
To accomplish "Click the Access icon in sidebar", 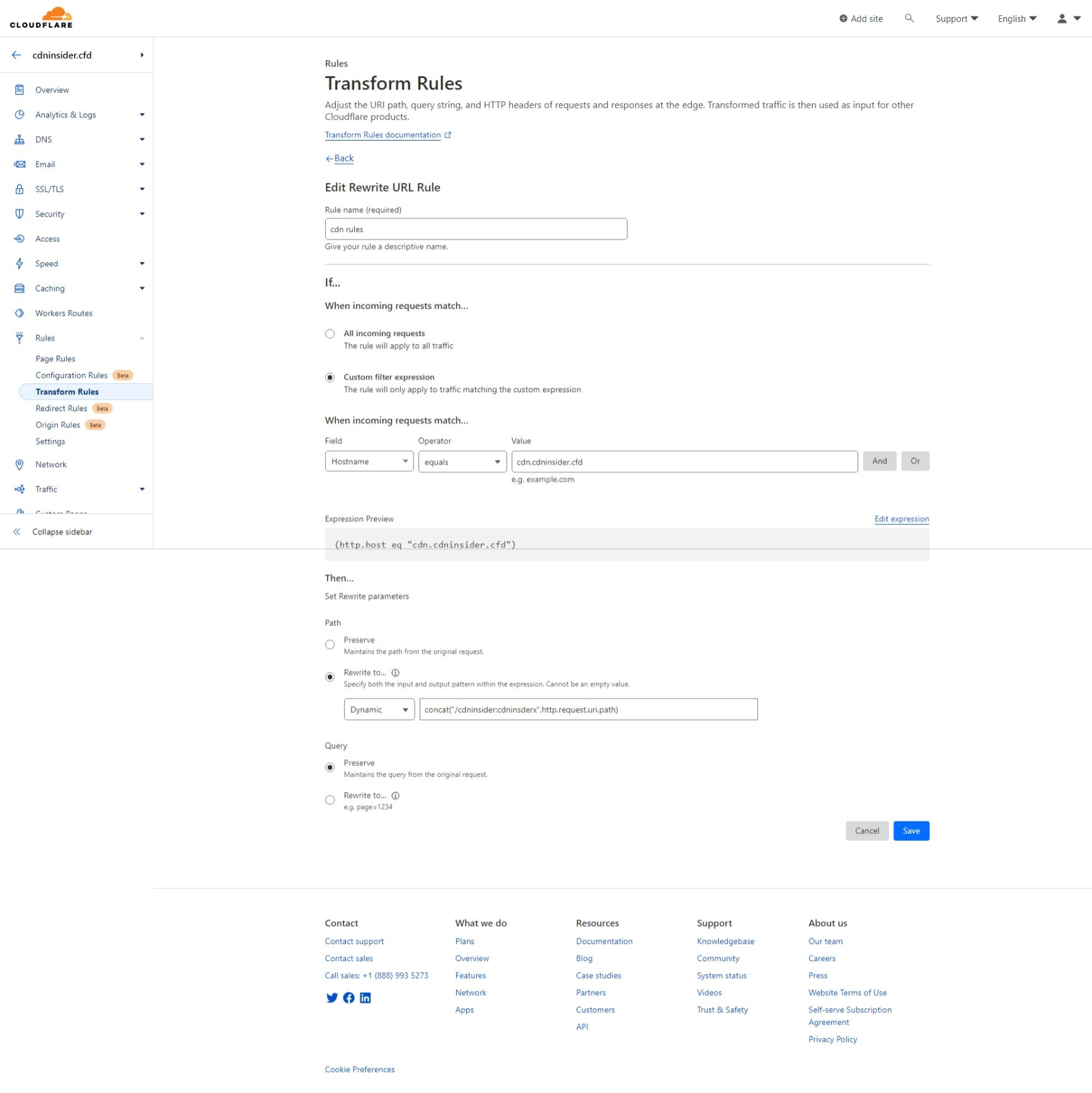I will (x=20, y=238).
